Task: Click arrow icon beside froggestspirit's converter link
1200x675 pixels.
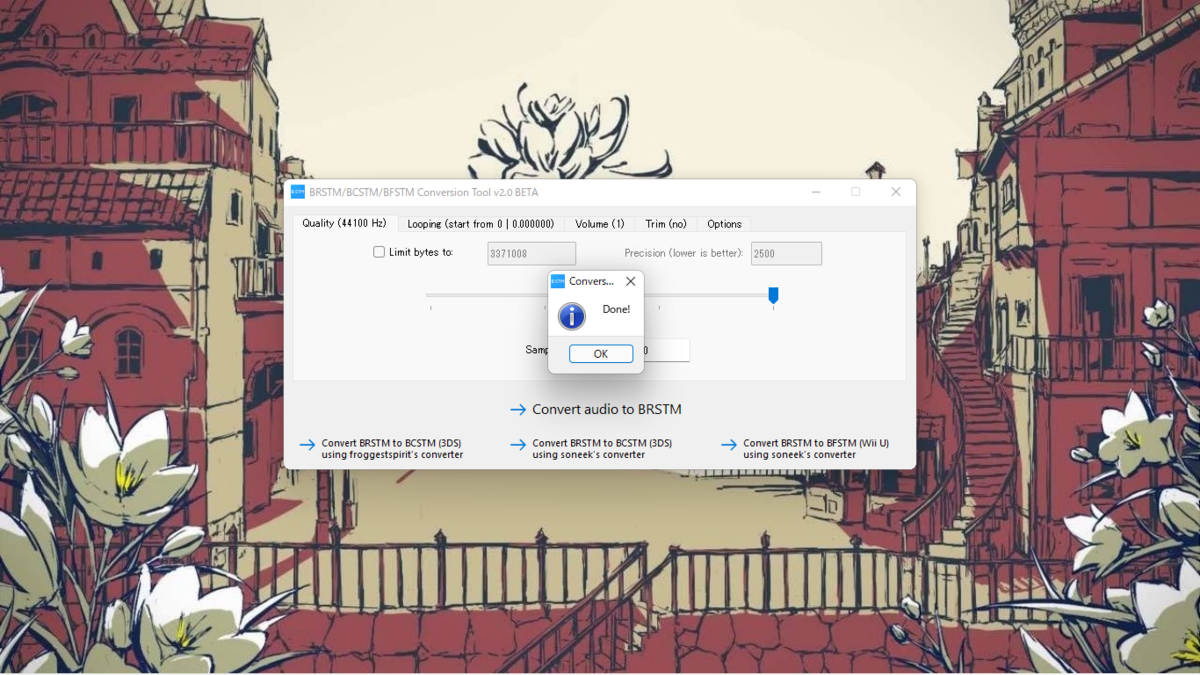Action: coord(307,445)
